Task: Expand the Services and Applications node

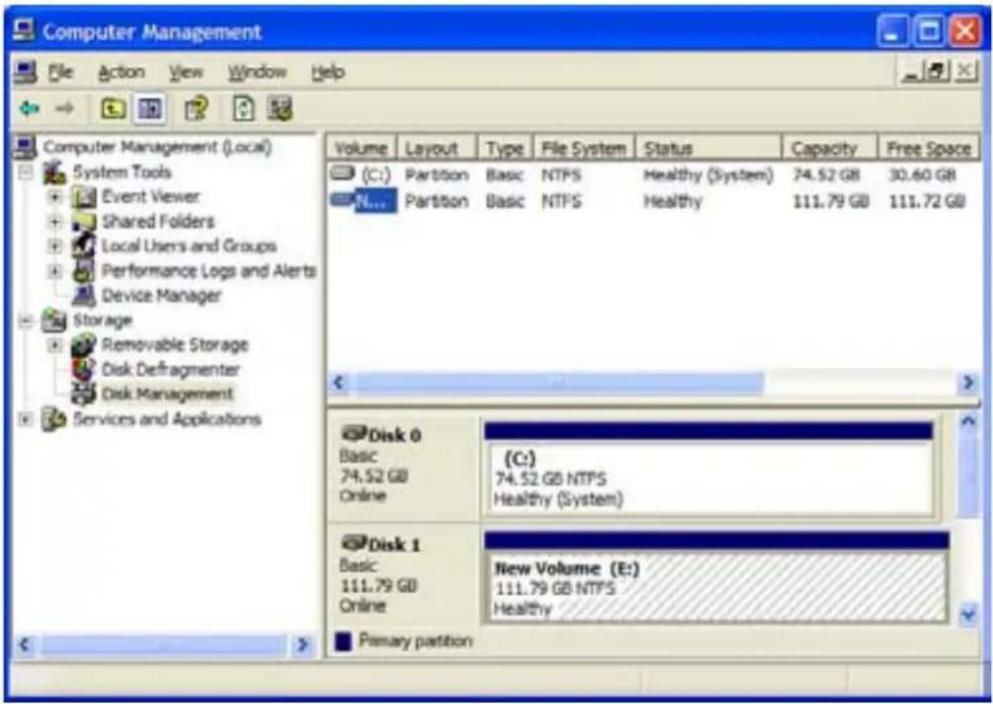Action: point(26,419)
